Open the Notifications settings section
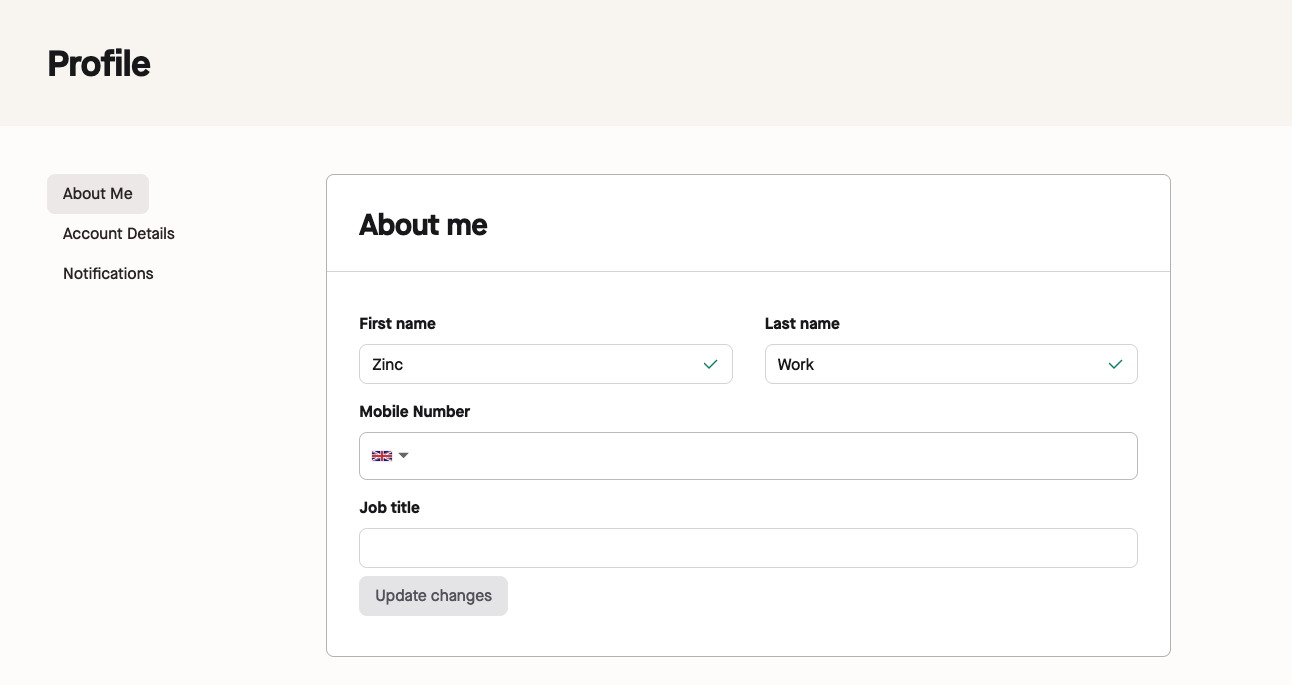The image size is (1292, 685). tap(108, 274)
